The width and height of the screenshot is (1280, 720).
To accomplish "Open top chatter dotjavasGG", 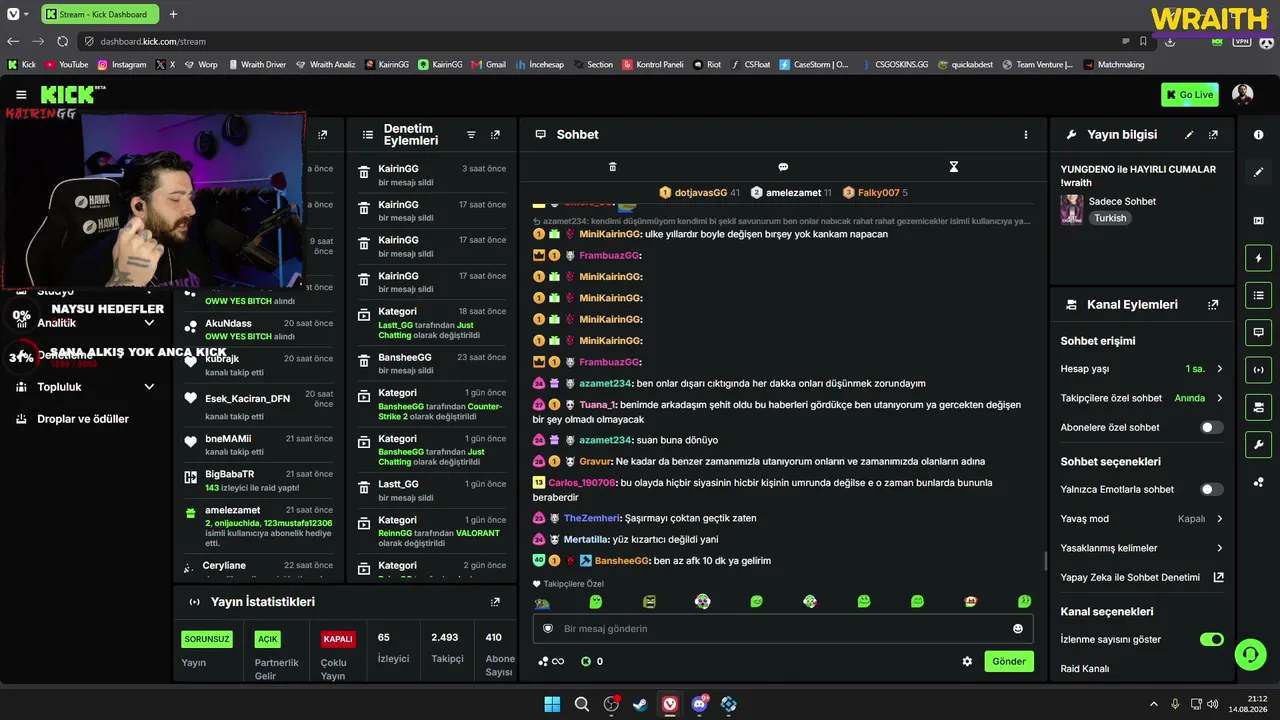I will tap(700, 193).
